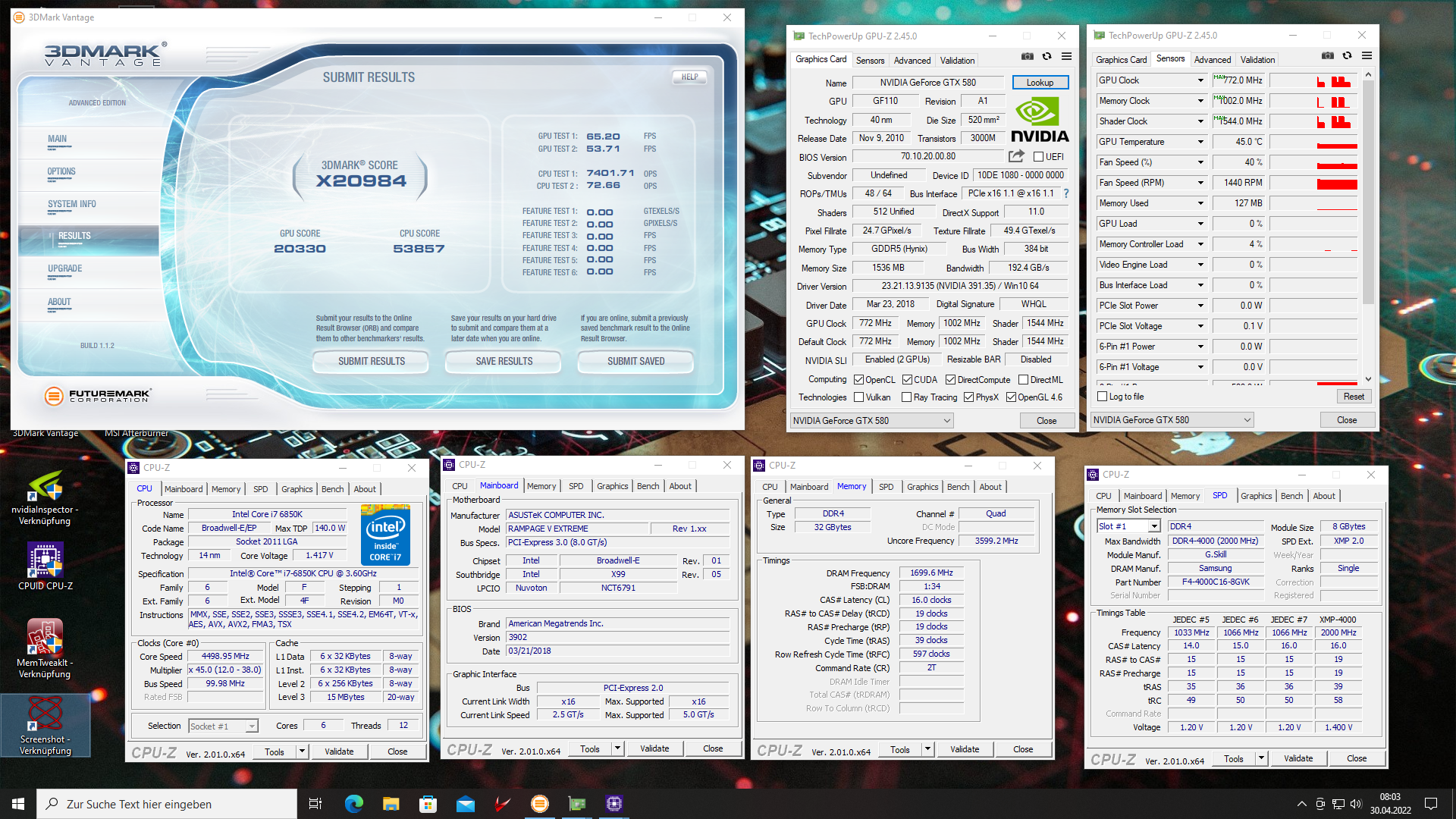Click the refresh icon in GPU-Z Sensors window
This screenshot has width=1456, height=819.
(1347, 55)
